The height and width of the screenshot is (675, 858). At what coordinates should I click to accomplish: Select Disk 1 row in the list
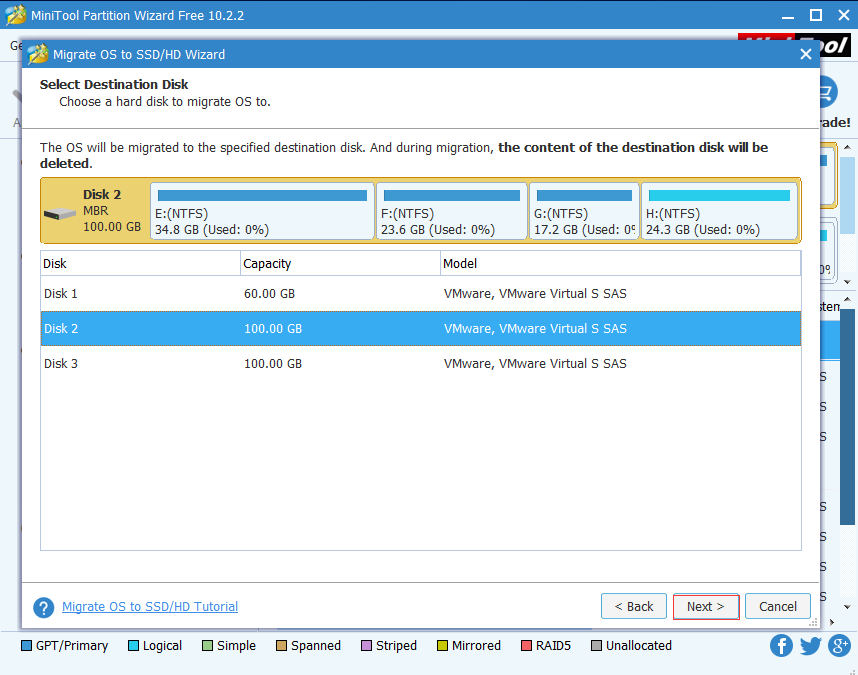[421, 294]
